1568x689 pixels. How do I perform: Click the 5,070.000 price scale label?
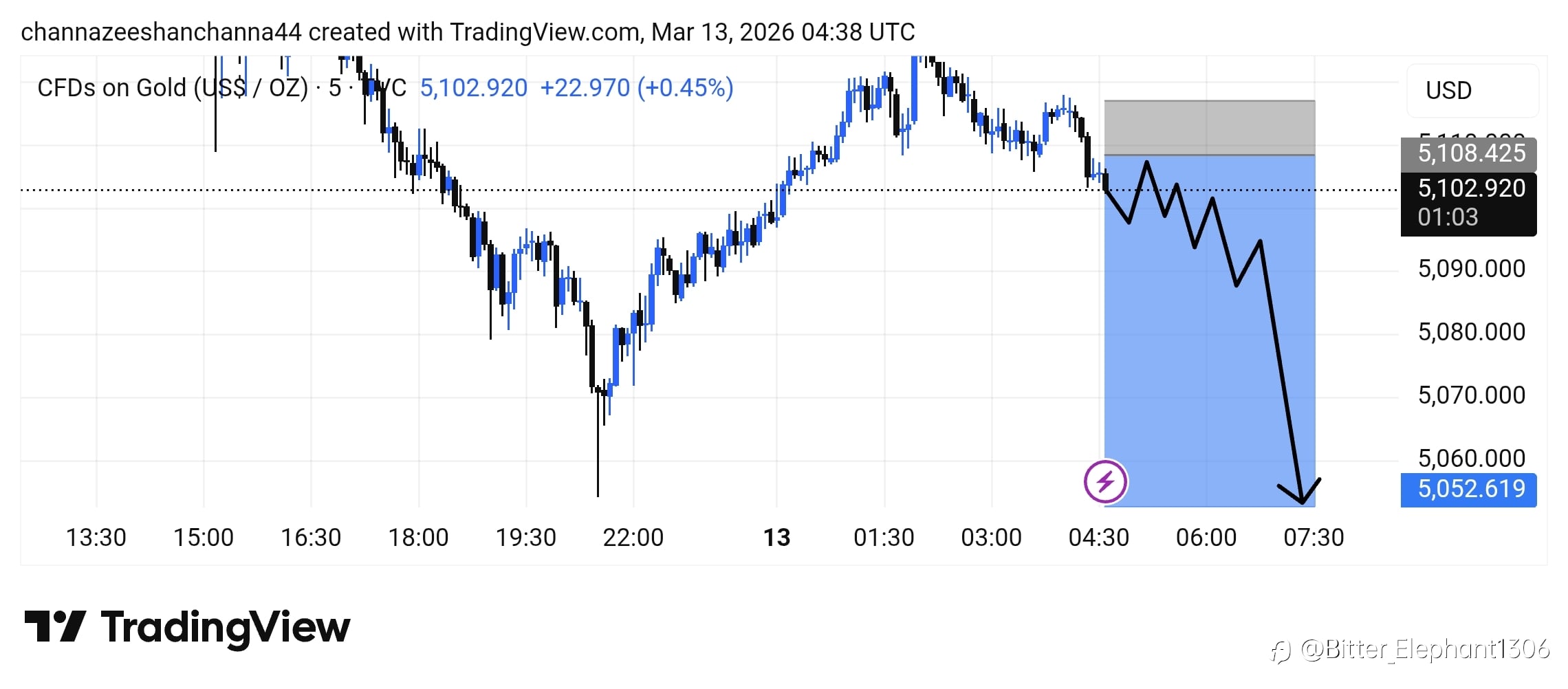(x=1471, y=395)
